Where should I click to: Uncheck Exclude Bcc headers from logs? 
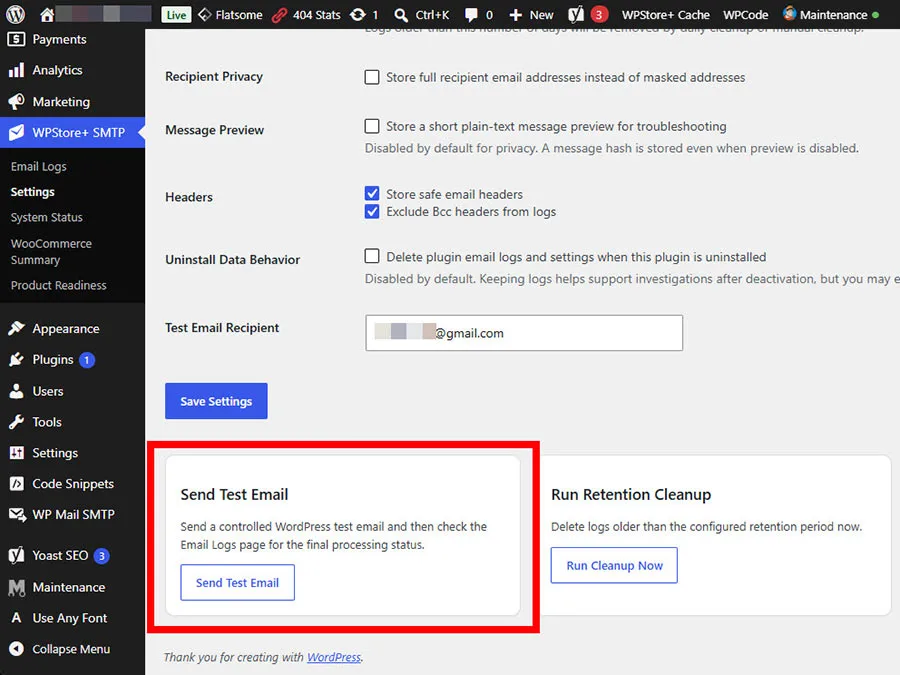(x=372, y=211)
